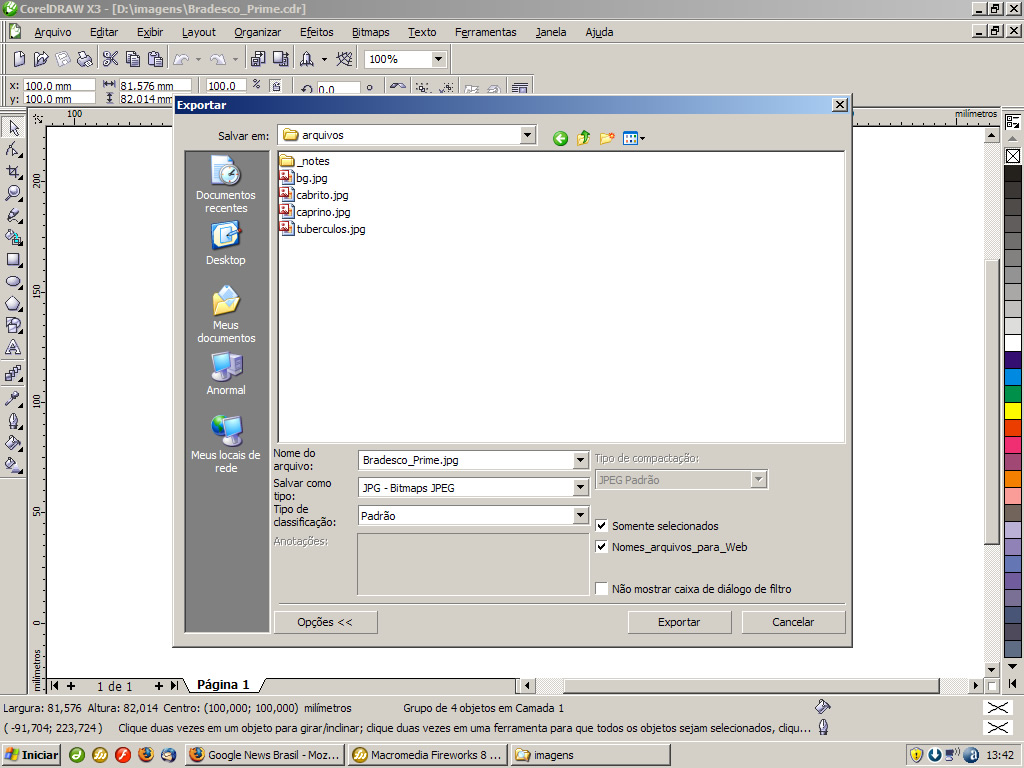Image resolution: width=1024 pixels, height=768 pixels.
Task: Select the Text tool
Action: pyautogui.click(x=13, y=348)
